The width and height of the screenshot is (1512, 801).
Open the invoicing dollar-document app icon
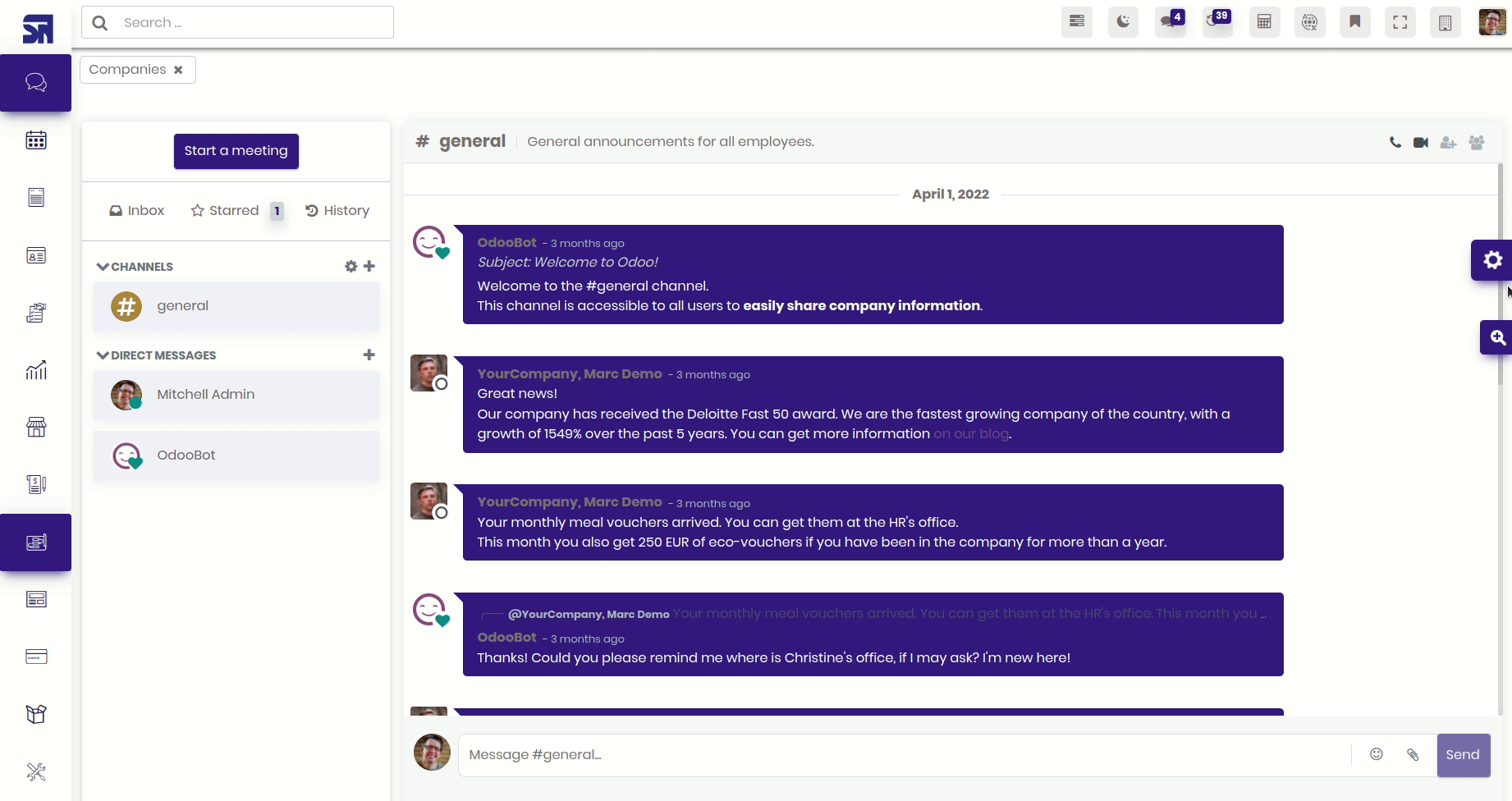36,484
